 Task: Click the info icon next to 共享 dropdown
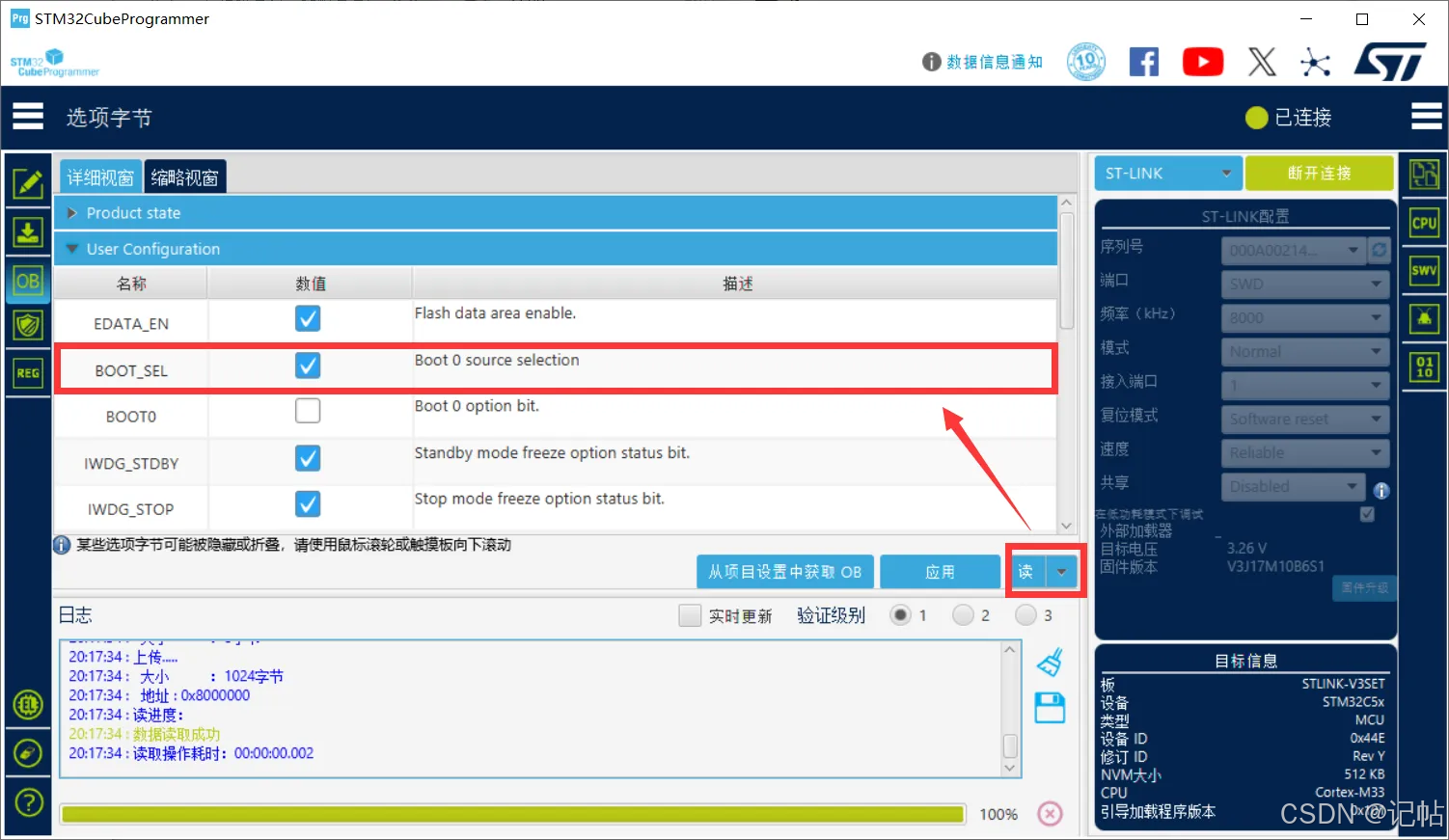coord(1381,490)
